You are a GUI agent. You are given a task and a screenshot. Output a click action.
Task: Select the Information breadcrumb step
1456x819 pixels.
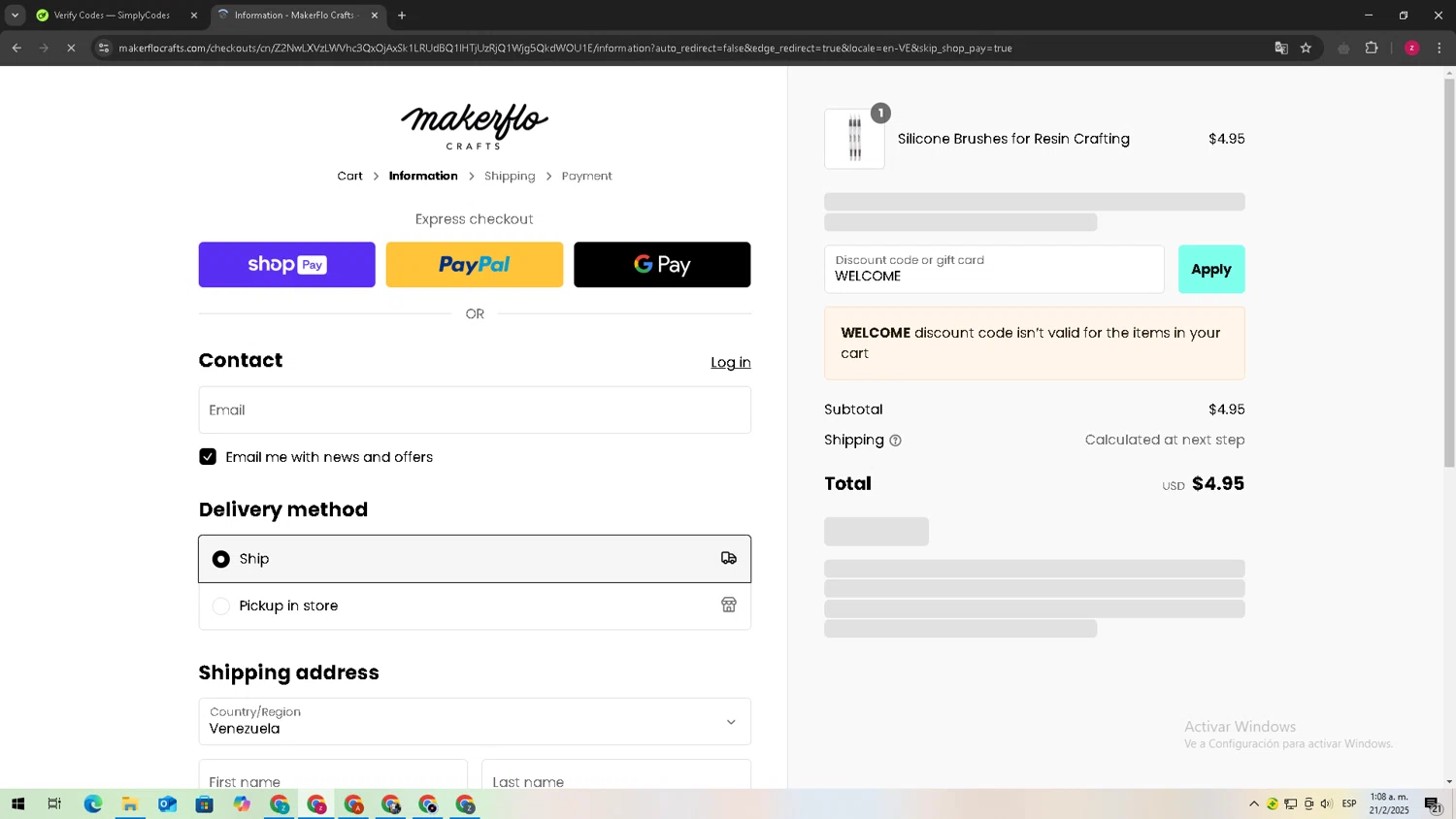[x=423, y=176]
